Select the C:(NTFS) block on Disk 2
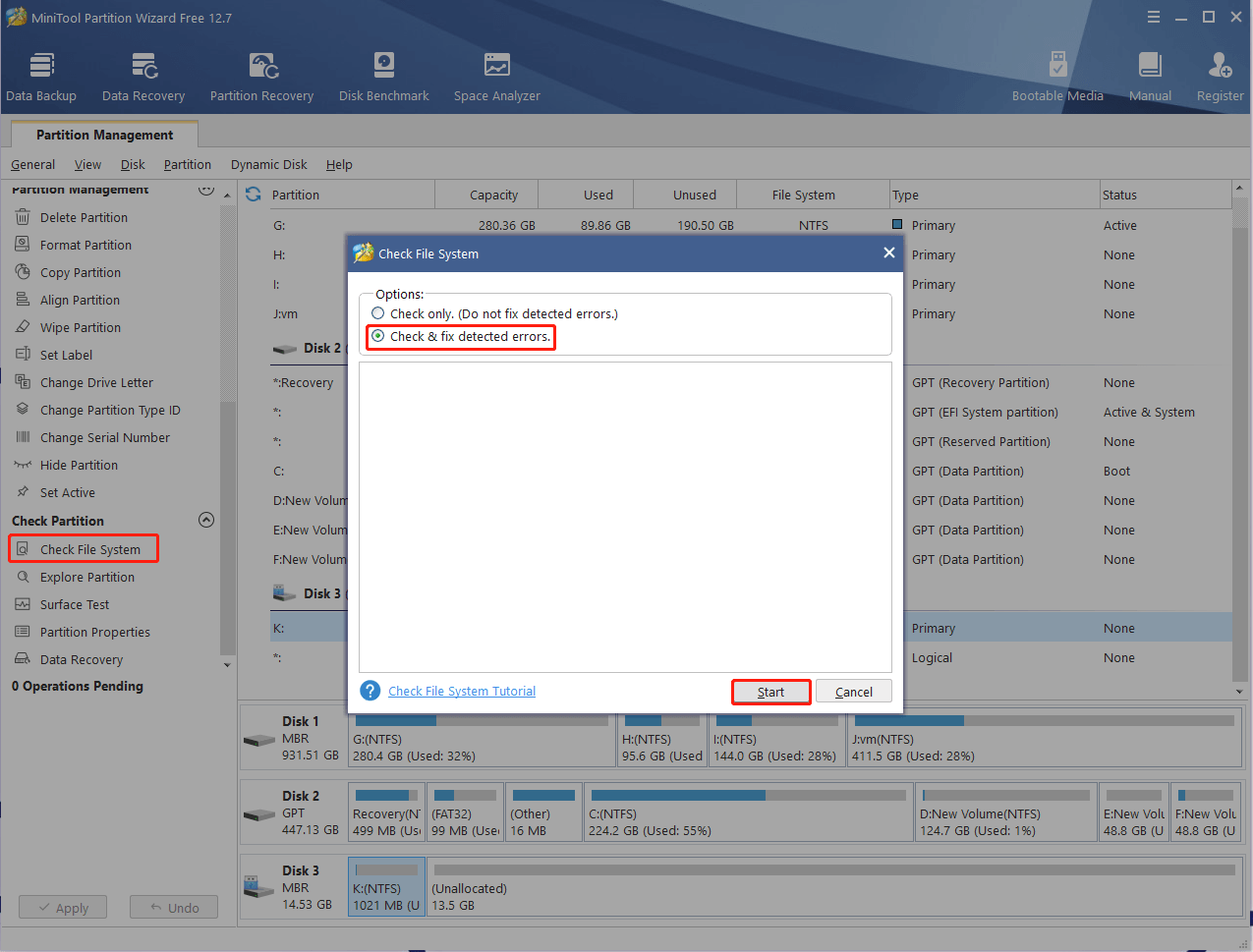1253x952 pixels. pos(749,812)
